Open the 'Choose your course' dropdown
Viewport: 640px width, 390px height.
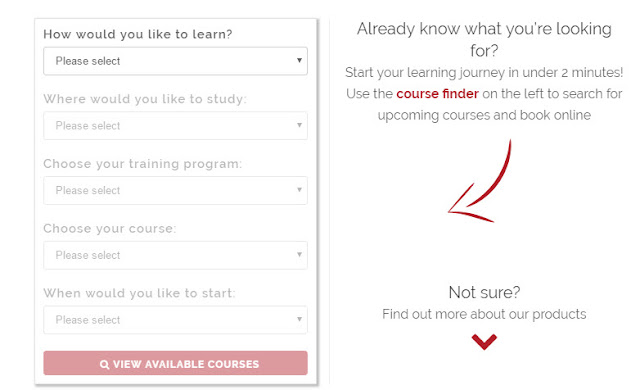(176, 255)
